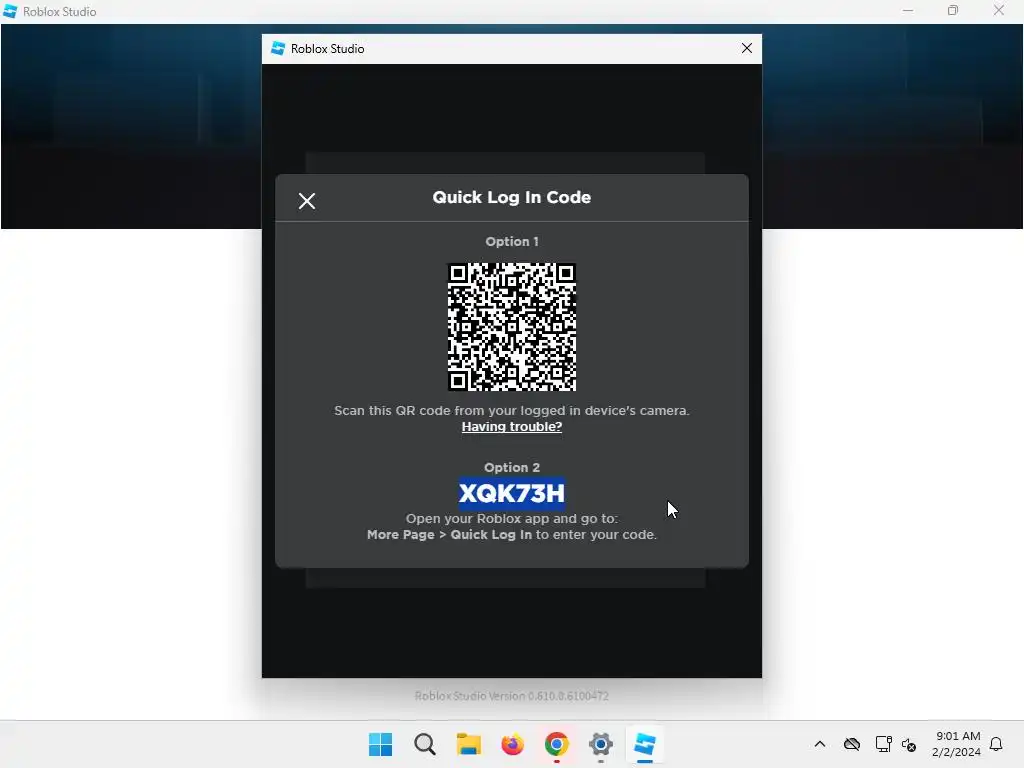This screenshot has height=768, width=1024.
Task: Click the Option 1 heading
Action: pos(511,242)
